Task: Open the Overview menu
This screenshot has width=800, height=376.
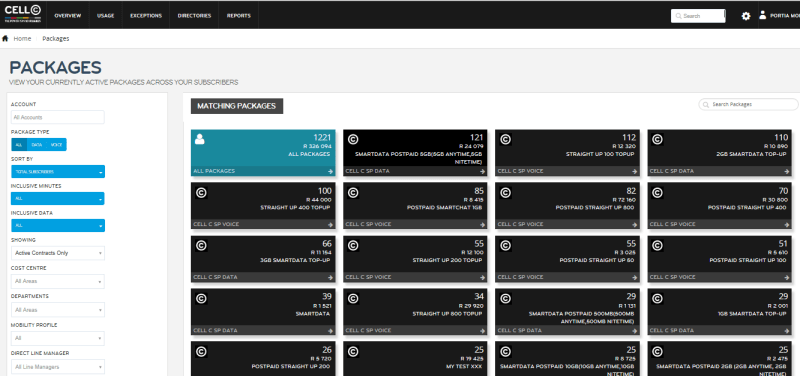Action: click(x=67, y=16)
